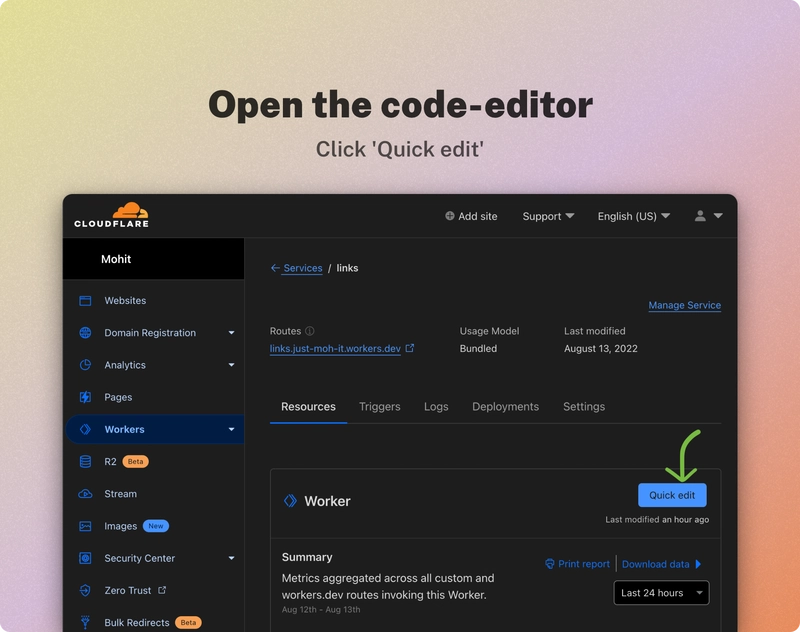This screenshot has height=632, width=800.
Task: Click the Stream cloud icon
Action: [85, 494]
